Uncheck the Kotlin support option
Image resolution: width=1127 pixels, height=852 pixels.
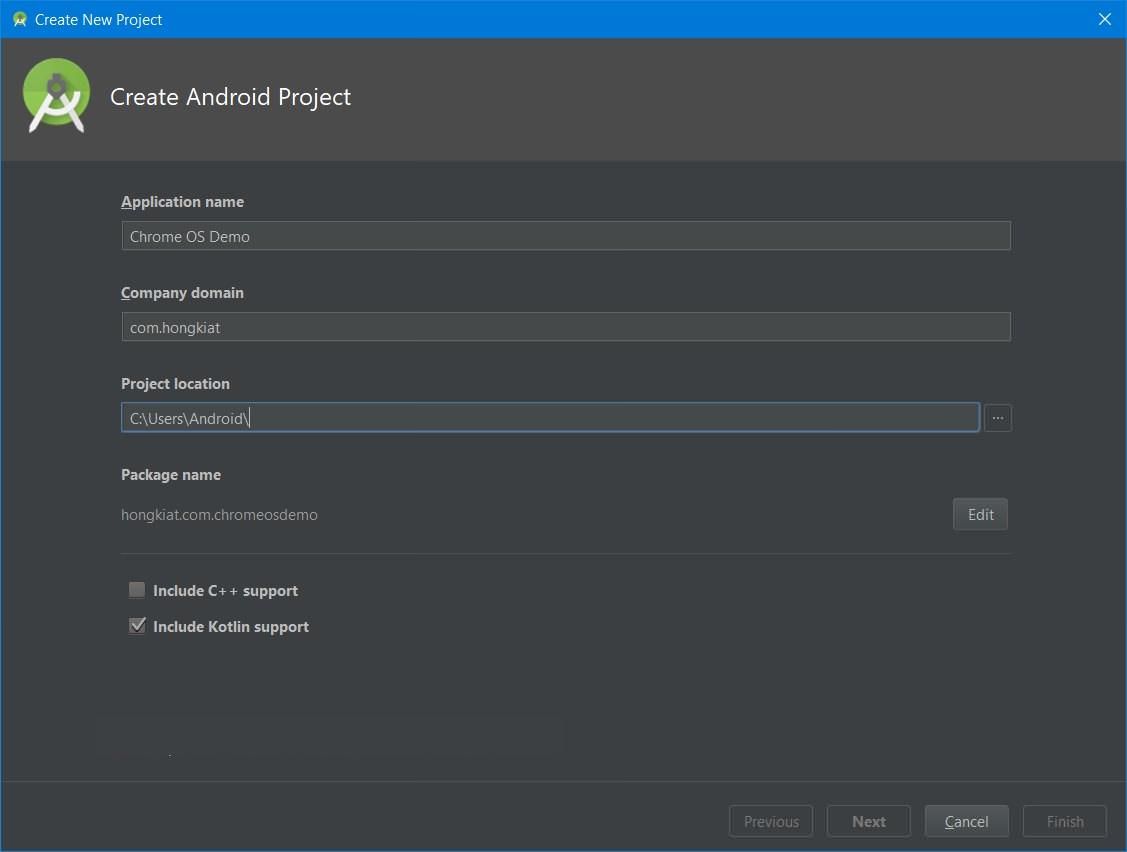tap(137, 626)
